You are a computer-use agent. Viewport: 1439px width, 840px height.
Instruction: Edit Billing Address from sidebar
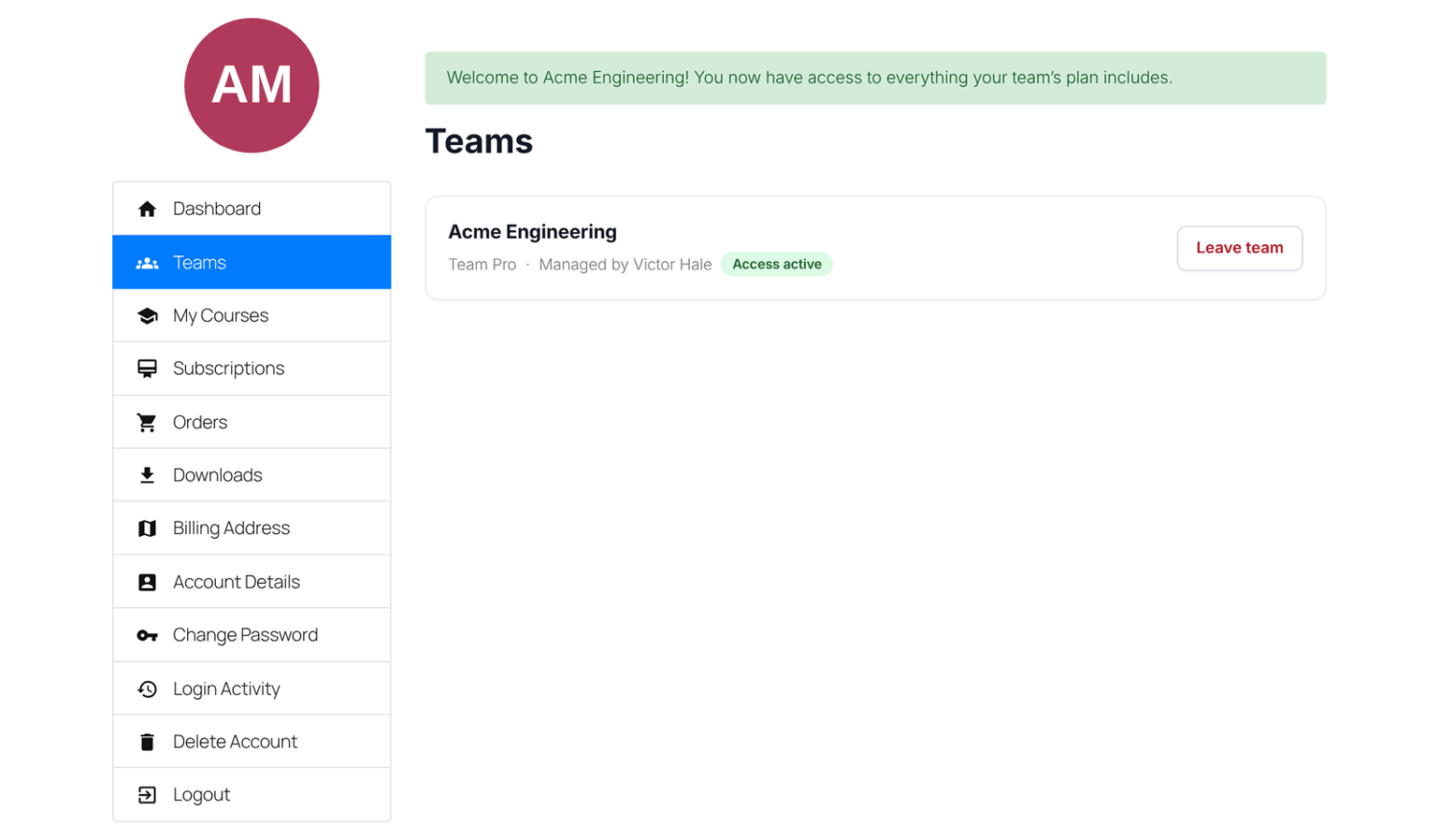tap(251, 528)
